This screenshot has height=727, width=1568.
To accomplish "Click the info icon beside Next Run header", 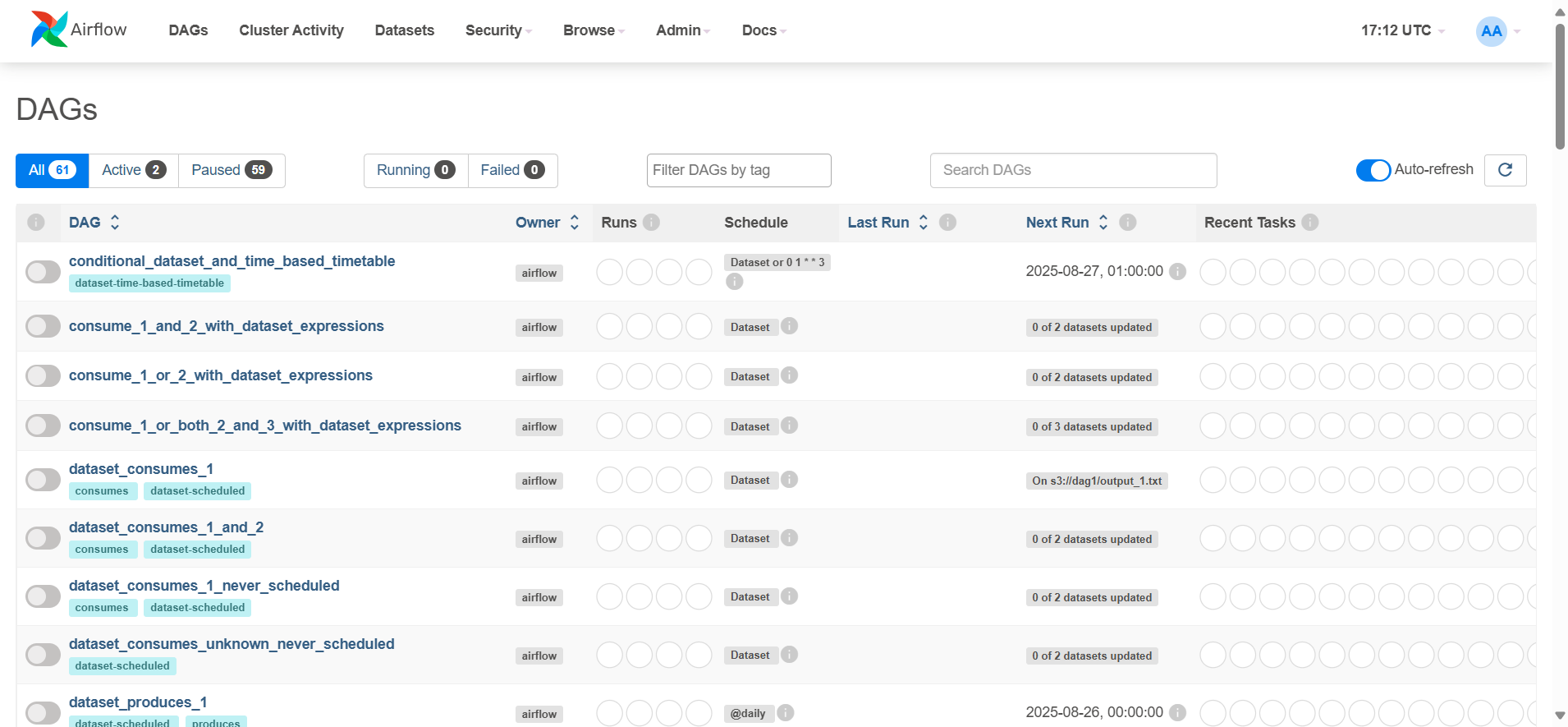I will (x=1128, y=223).
